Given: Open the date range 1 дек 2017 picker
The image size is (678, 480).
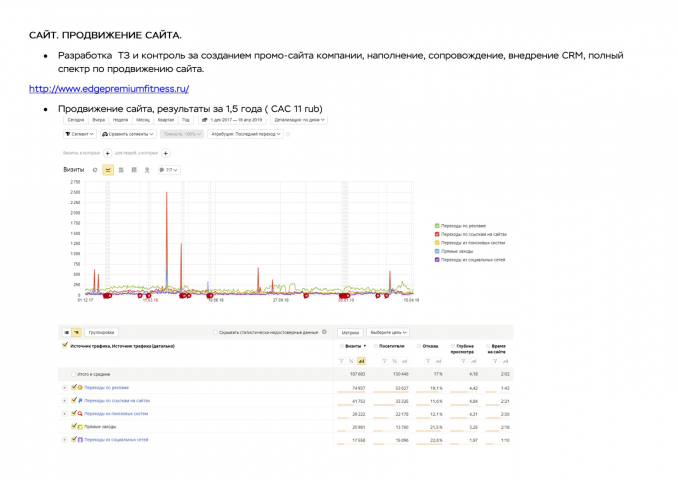Looking at the screenshot, I should [233, 120].
